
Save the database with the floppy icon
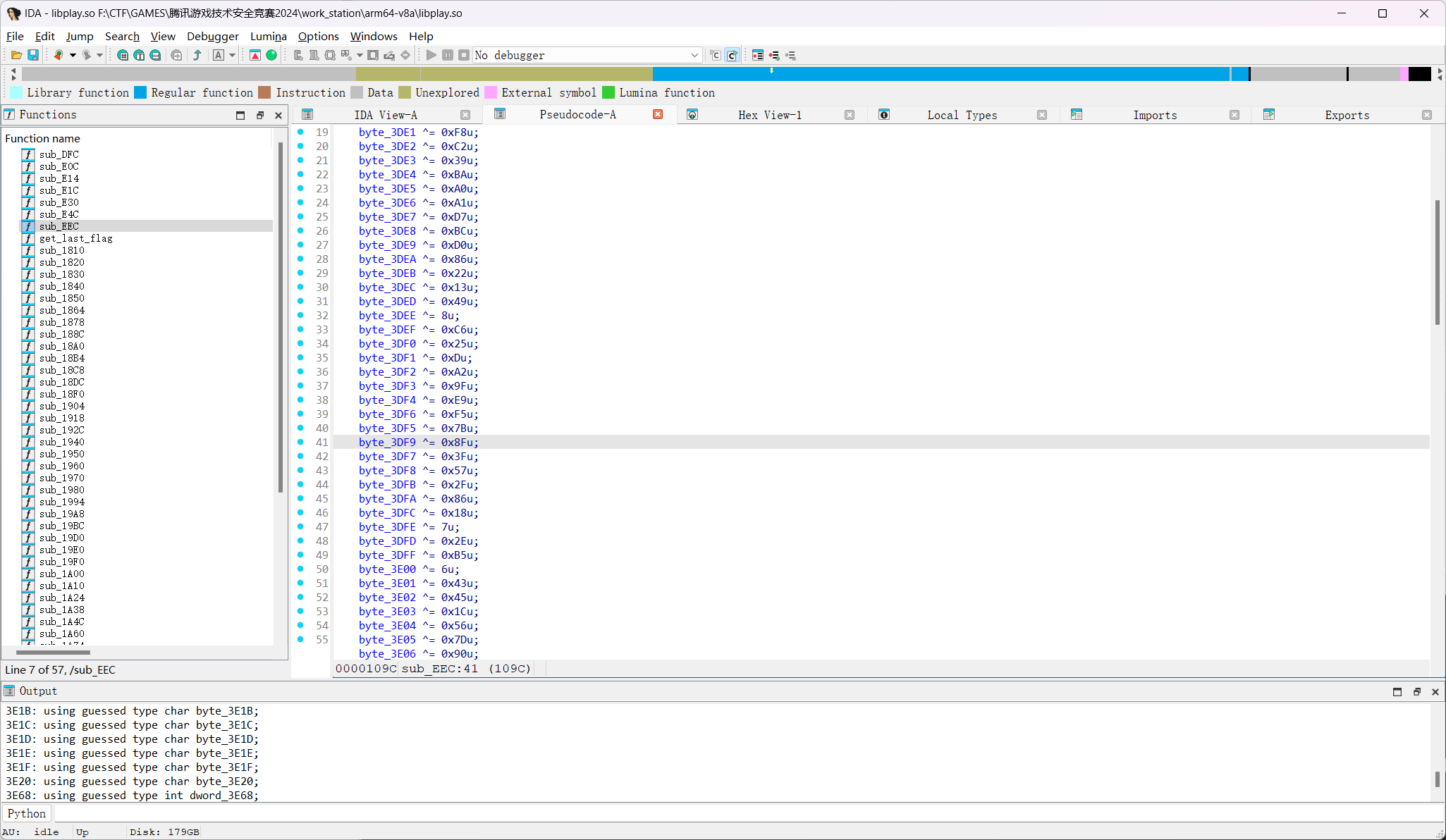pyautogui.click(x=32, y=55)
